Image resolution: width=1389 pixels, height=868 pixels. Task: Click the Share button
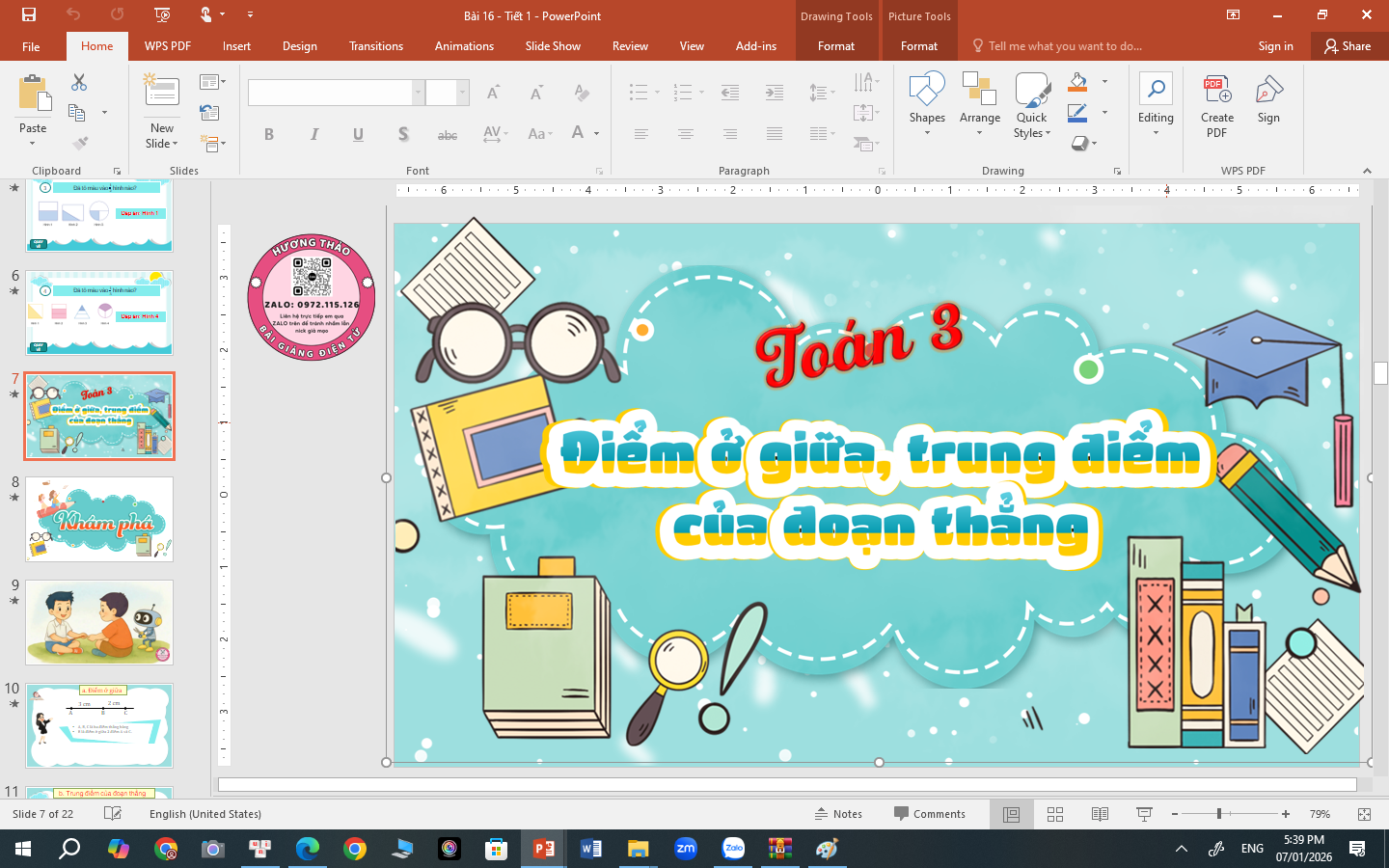coord(1348,46)
